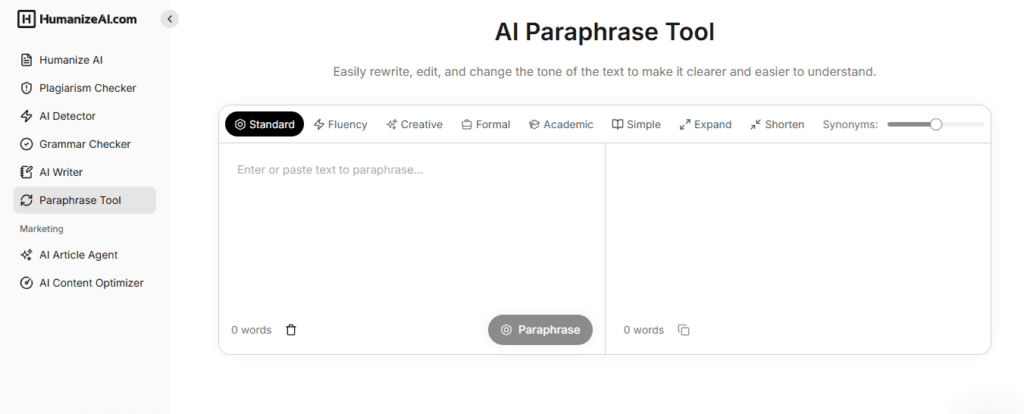Click the HumanizeAI.com logo
This screenshot has width=1024, height=414.
pos(77,19)
